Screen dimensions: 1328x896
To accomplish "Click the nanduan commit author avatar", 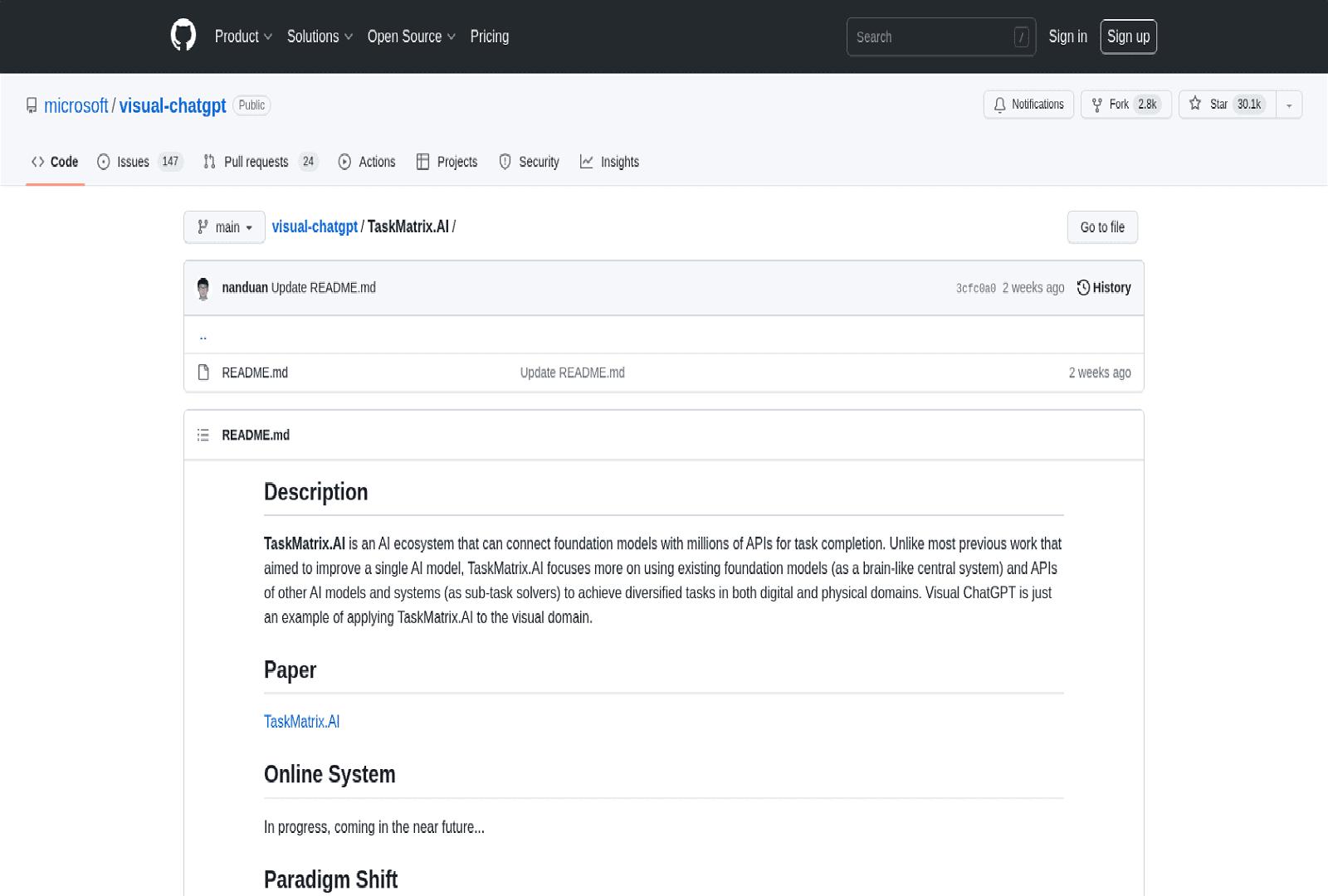I will [x=203, y=288].
